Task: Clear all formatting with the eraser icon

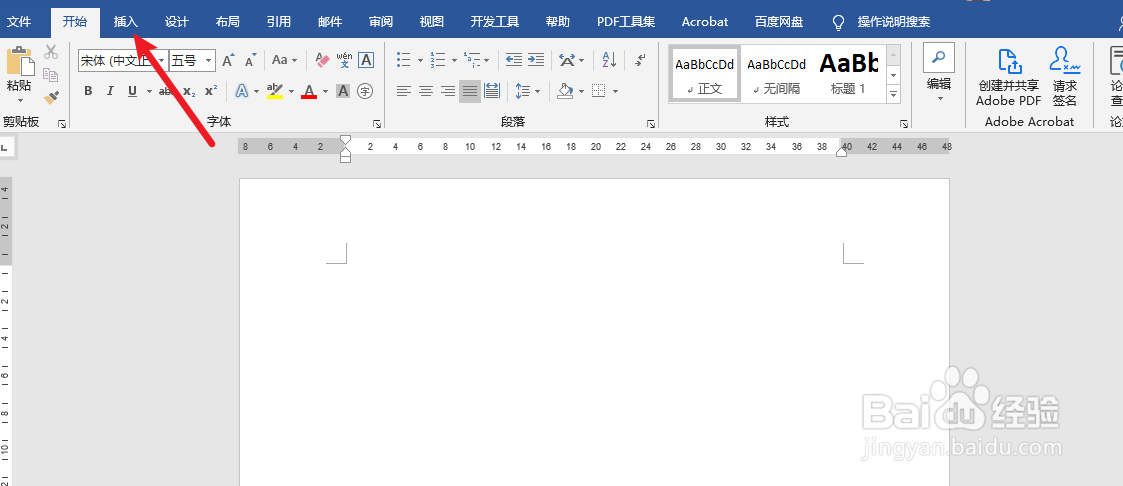Action: 322,60
